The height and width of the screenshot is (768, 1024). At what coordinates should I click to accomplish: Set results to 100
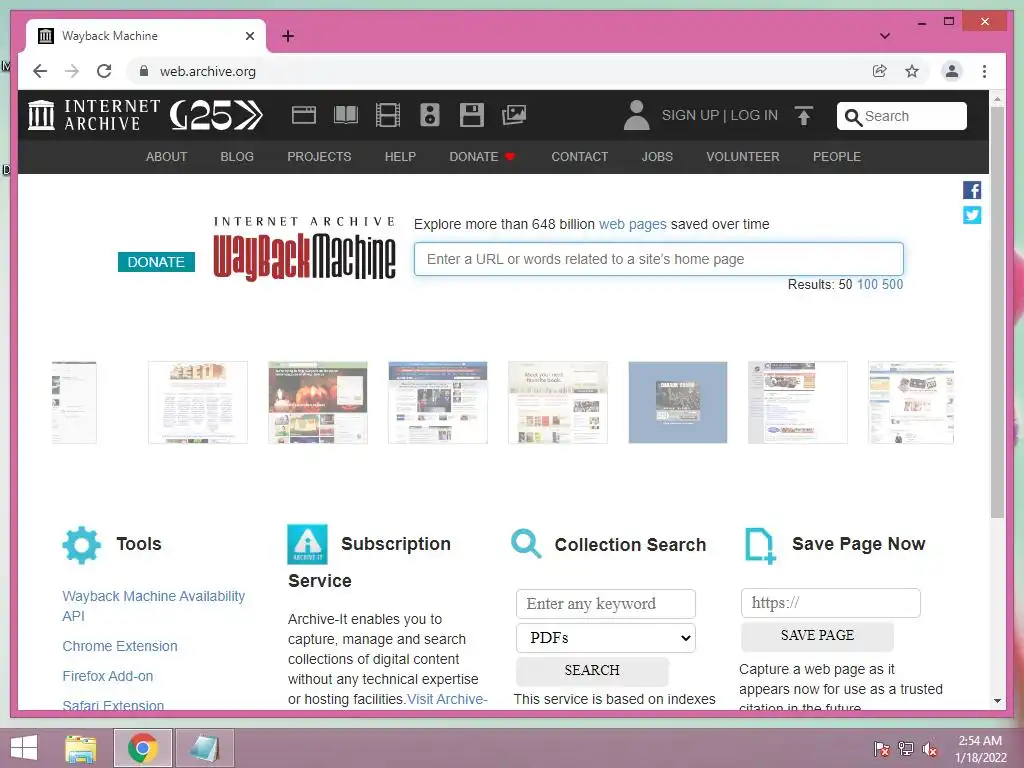coord(867,285)
